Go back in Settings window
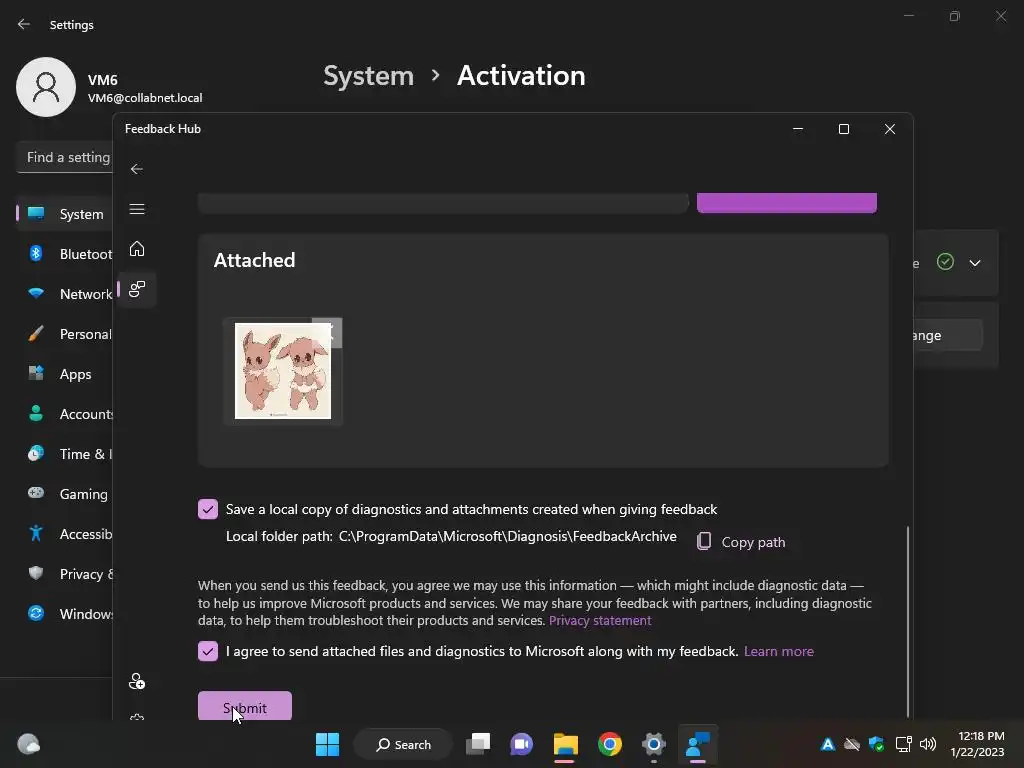The width and height of the screenshot is (1024, 768). [x=24, y=25]
